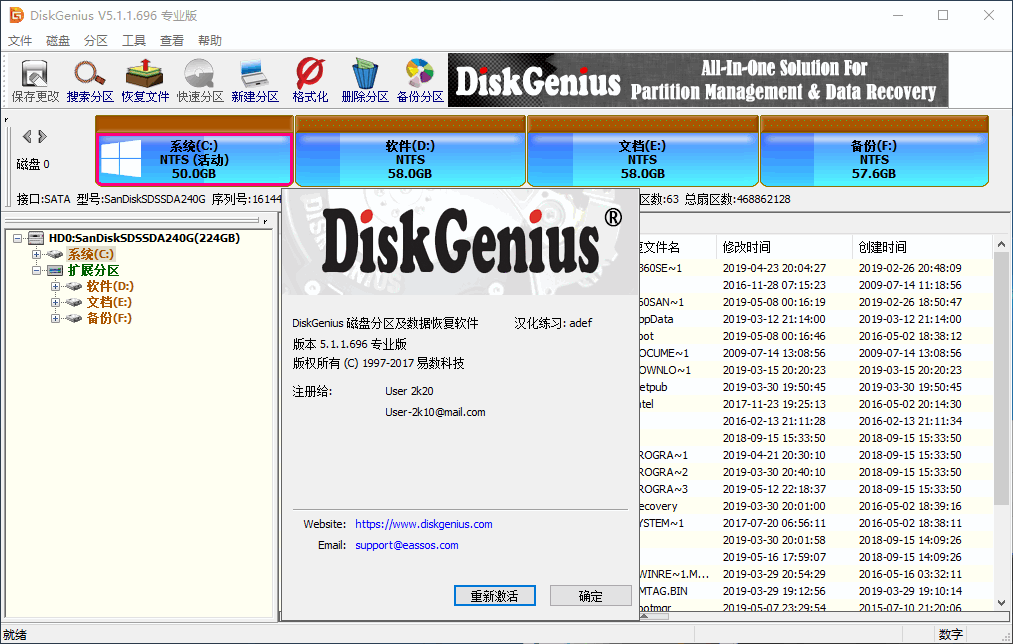
Task: Click the 软件(D:) drive icon in tree
Action: click(x=74, y=286)
